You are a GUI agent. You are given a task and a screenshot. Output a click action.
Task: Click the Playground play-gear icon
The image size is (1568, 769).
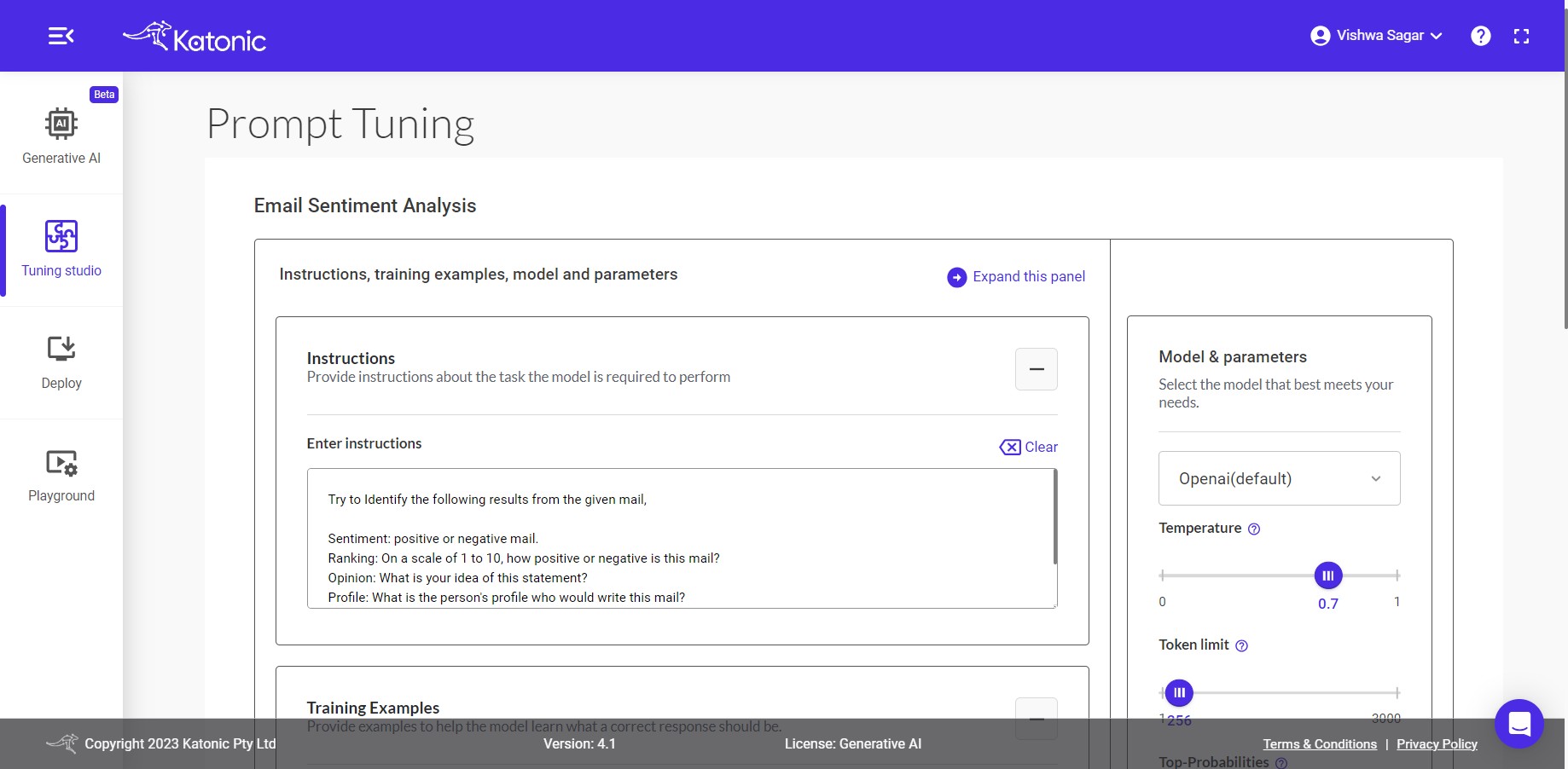(x=61, y=462)
